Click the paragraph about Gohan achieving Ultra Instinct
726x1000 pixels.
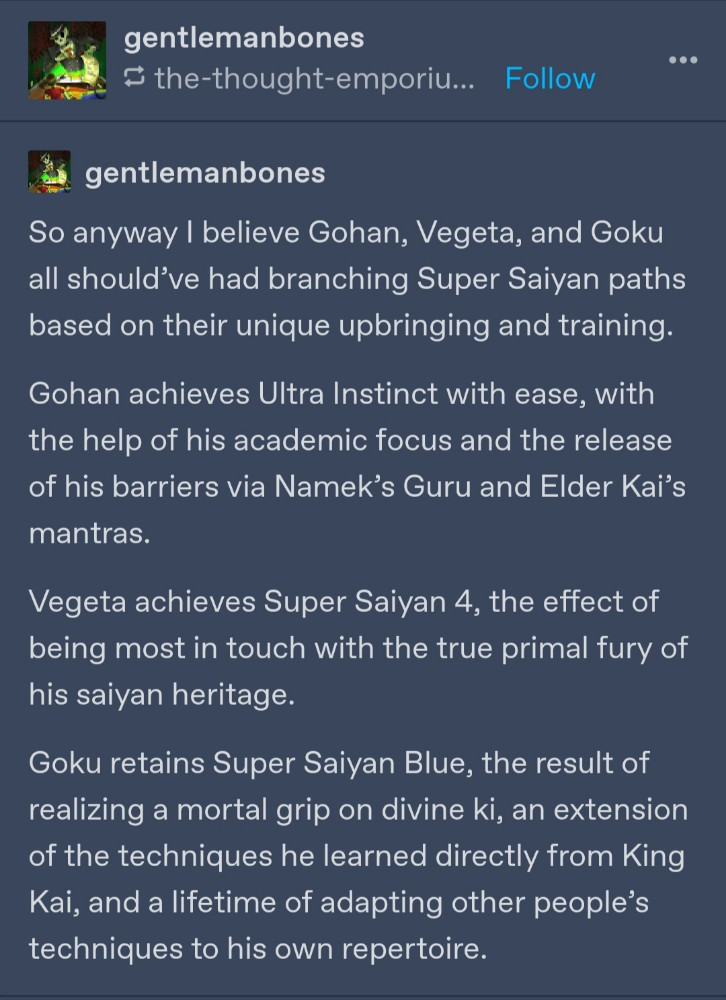click(x=357, y=463)
